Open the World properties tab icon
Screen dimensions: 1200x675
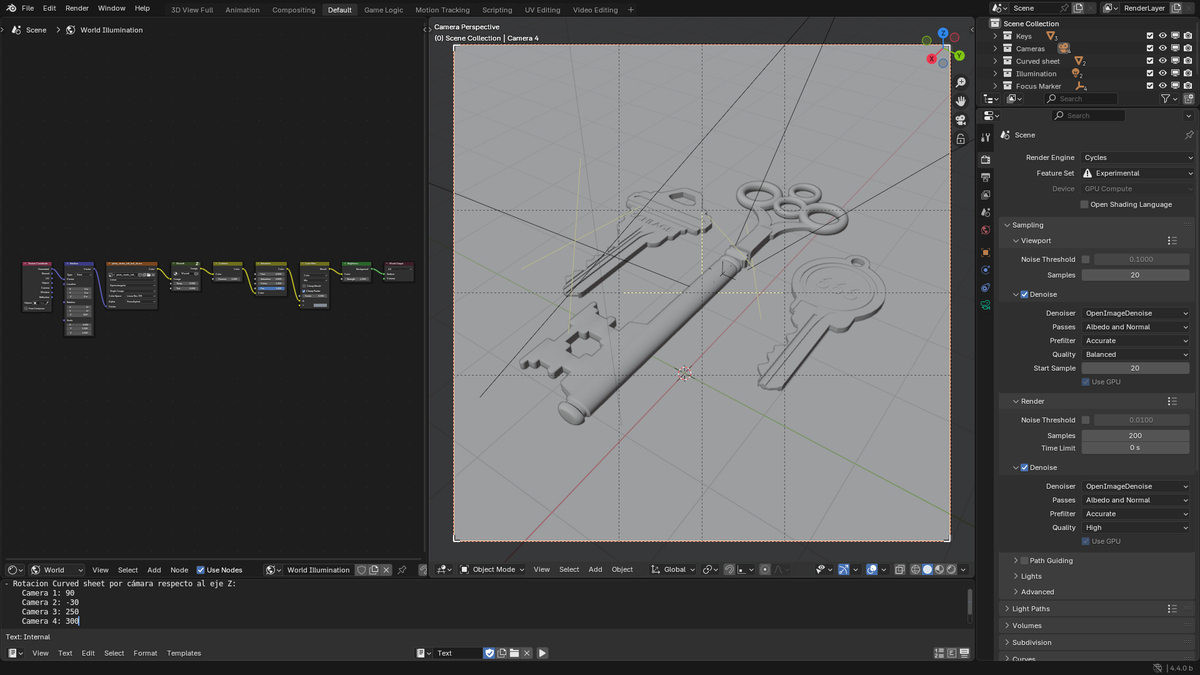coord(986,230)
